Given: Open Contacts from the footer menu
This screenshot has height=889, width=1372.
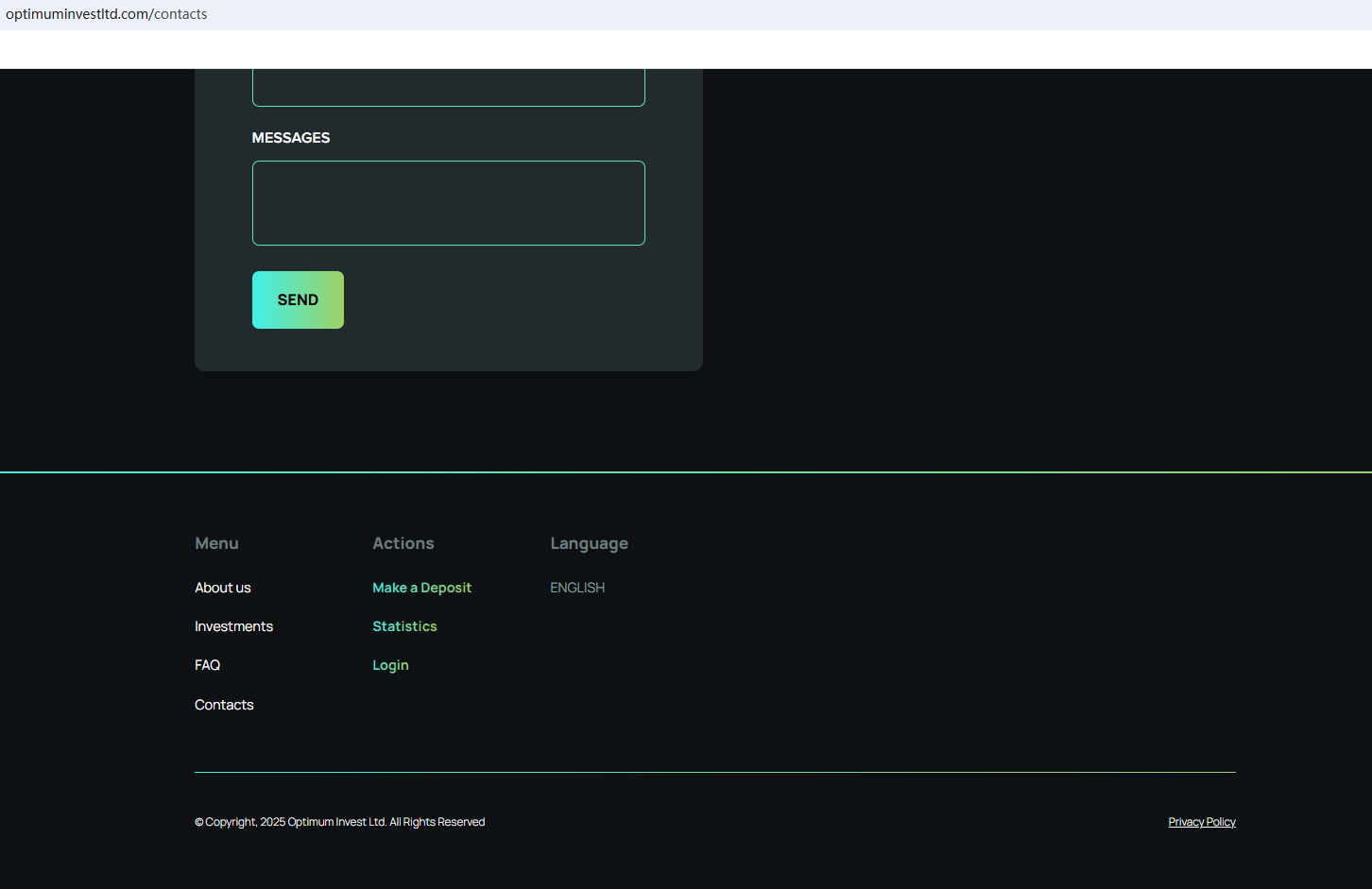Looking at the screenshot, I should [x=224, y=705].
